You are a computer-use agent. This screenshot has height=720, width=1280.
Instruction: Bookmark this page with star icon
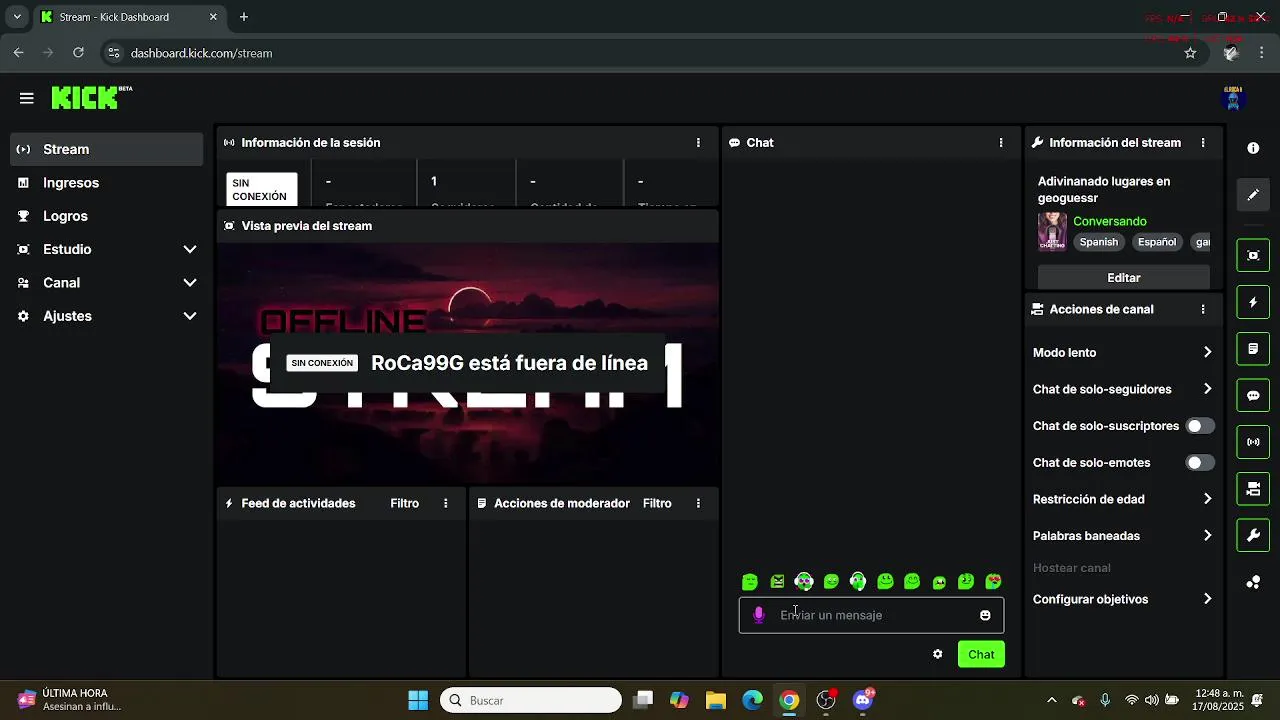[1190, 53]
